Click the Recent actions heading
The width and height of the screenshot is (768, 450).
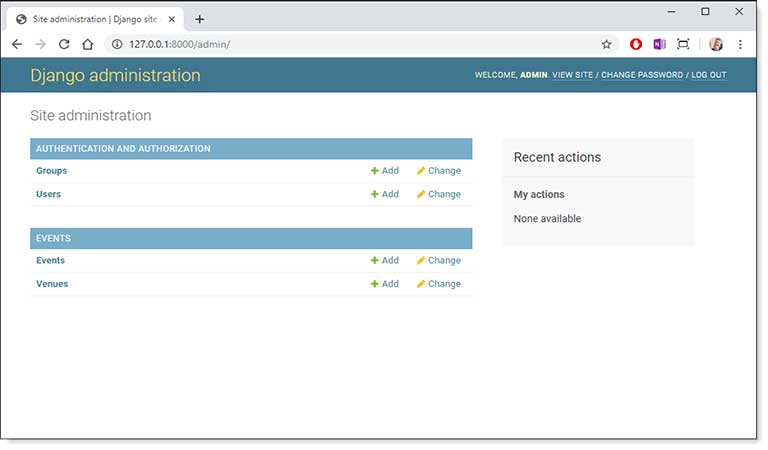(x=557, y=157)
